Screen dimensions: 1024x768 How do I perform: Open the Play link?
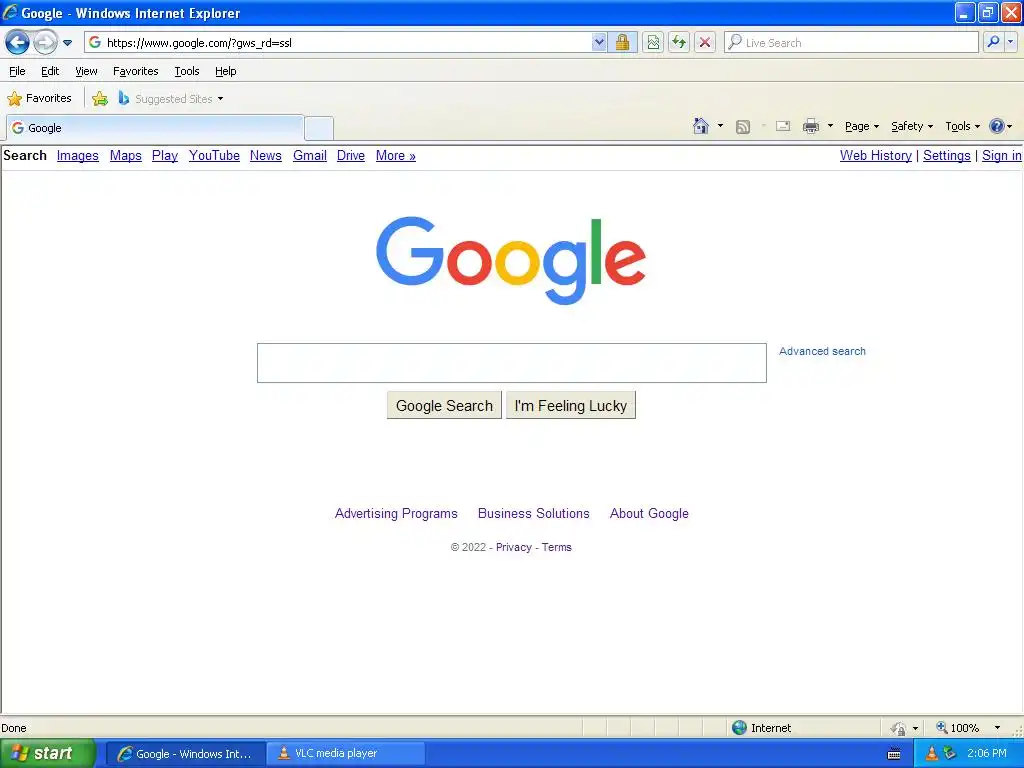point(165,156)
